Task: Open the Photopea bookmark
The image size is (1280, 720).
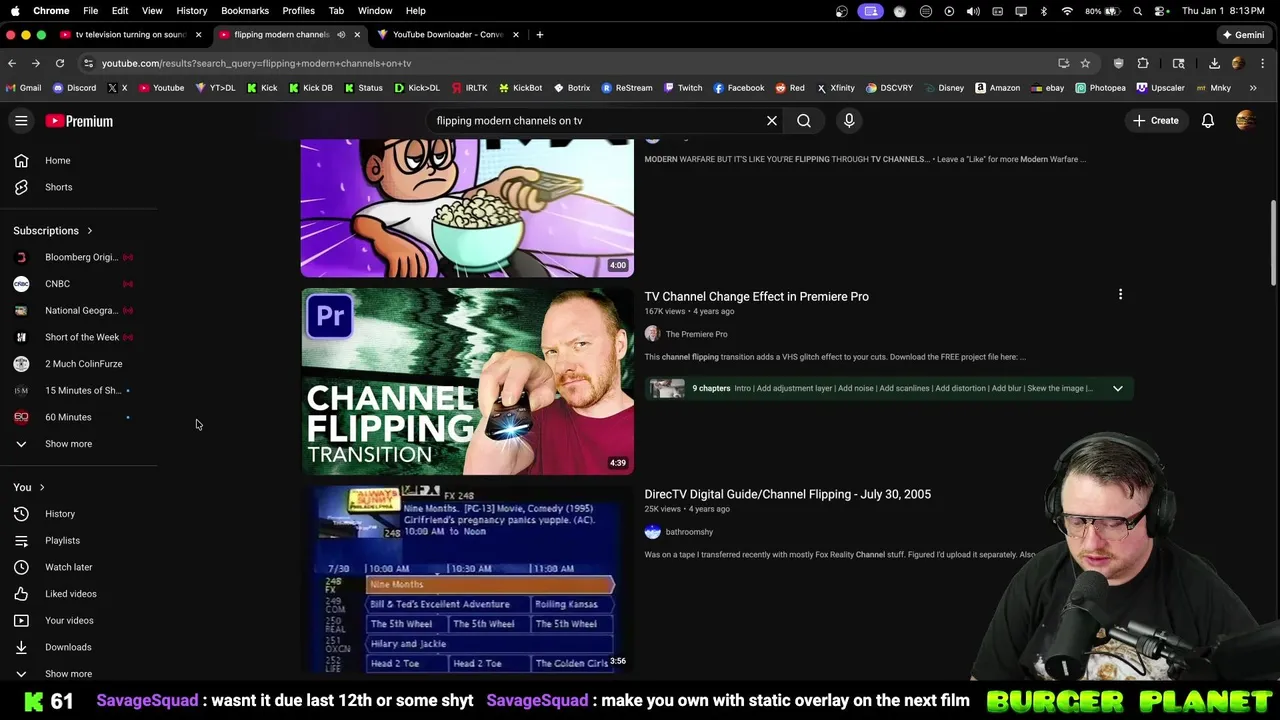Action: click(1100, 88)
